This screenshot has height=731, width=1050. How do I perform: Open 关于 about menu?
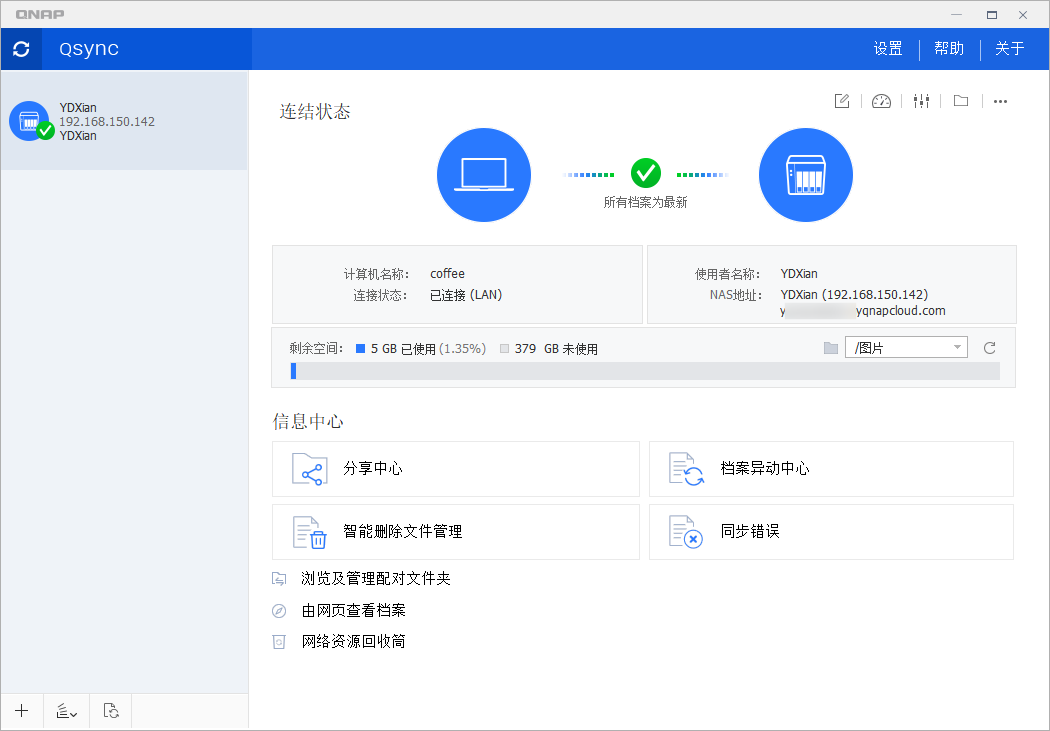pyautogui.click(x=1010, y=49)
